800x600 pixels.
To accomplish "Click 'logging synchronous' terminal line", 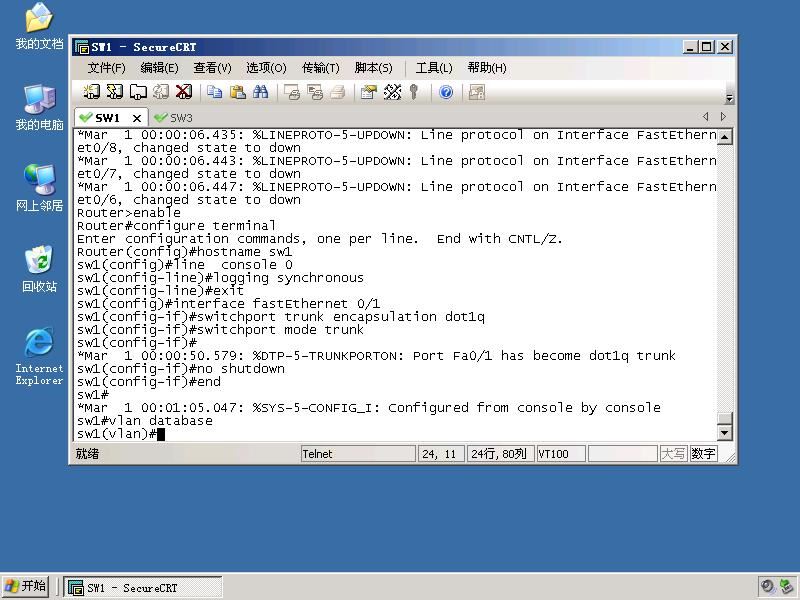I will point(220,278).
